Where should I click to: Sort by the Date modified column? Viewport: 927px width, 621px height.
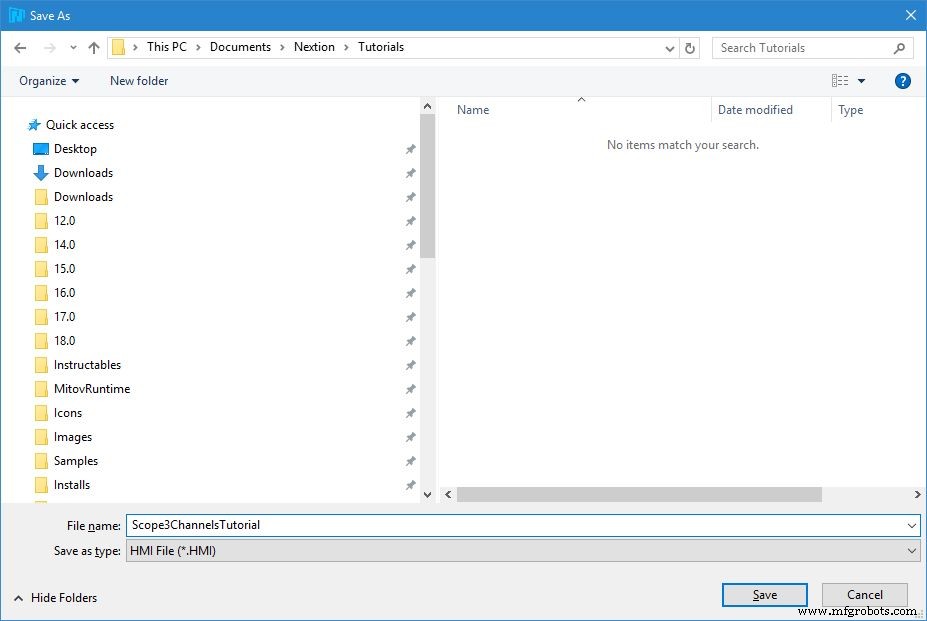click(755, 110)
